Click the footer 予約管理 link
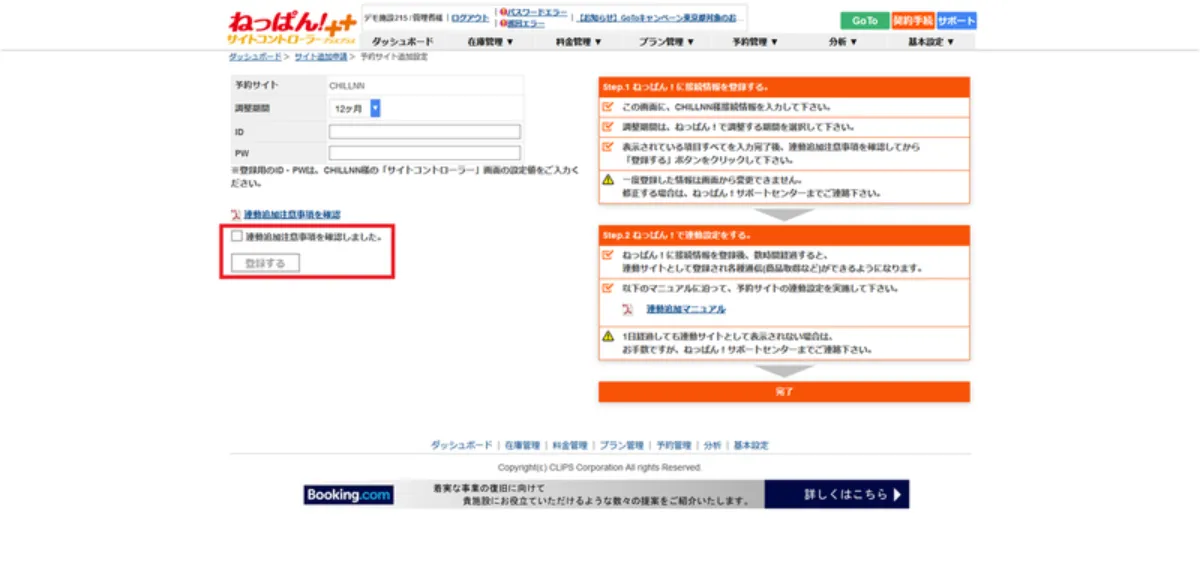 tap(673, 445)
